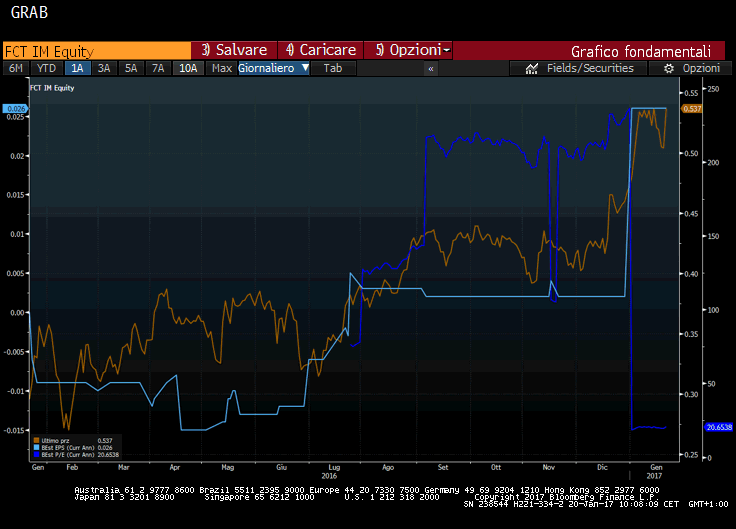Click the BEst EPS legend color swatch
This screenshot has height=529, width=736.
tap(37, 447)
